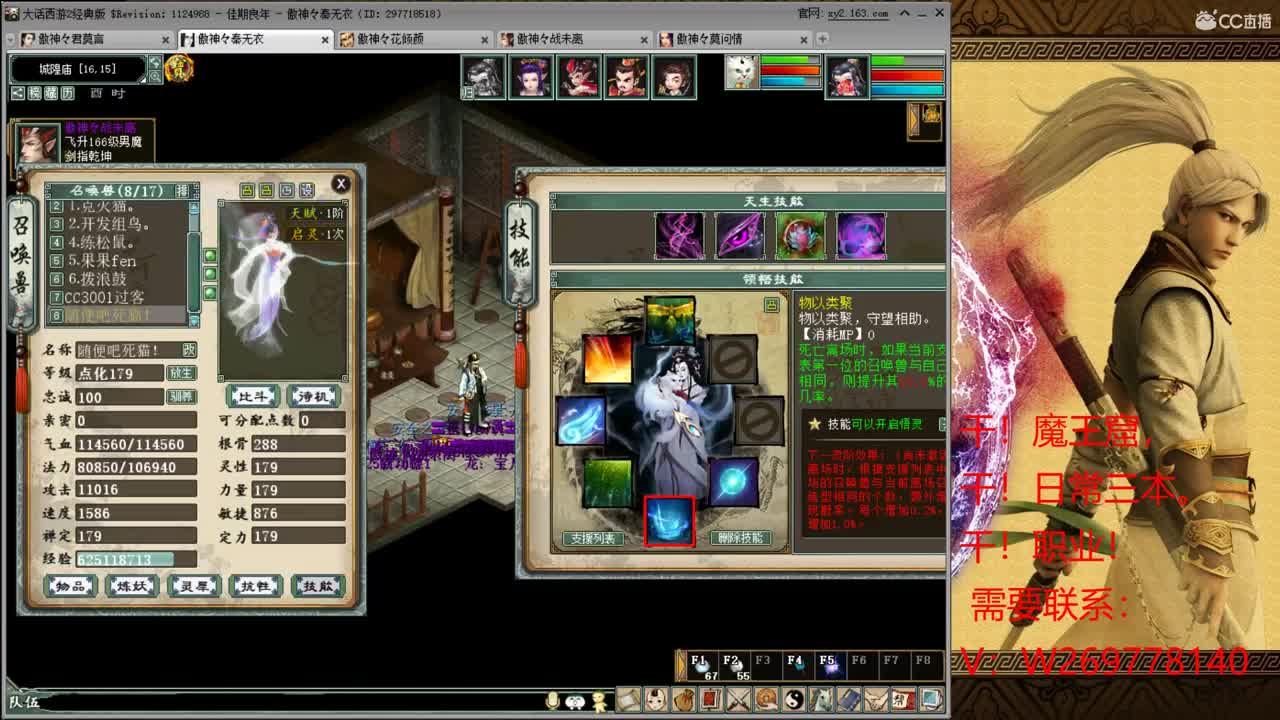Viewport: 1280px width, 720px height.
Task: Open the 技能 skills button in pet panel
Action: point(317,586)
